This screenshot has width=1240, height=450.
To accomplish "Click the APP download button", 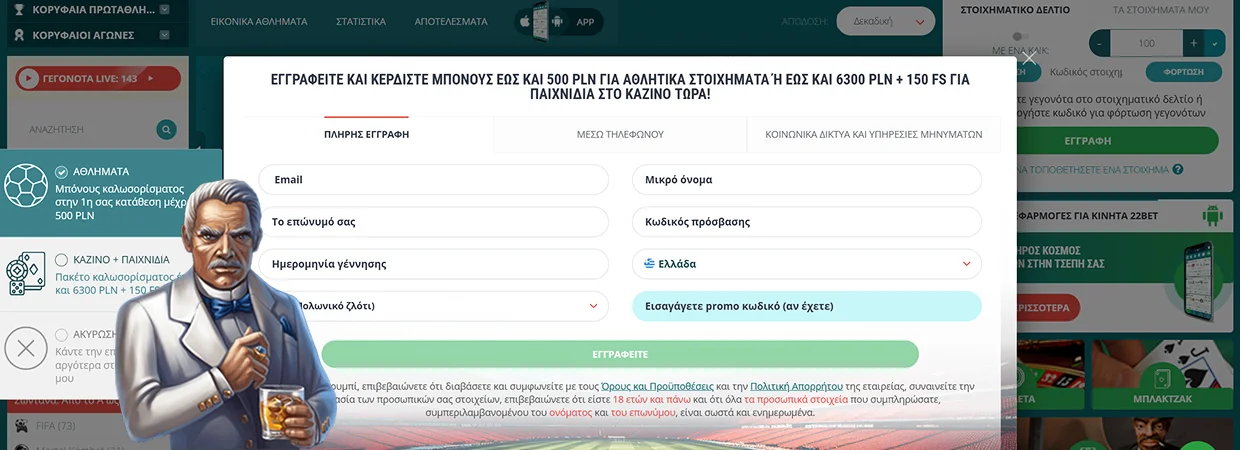I will click(x=585, y=21).
